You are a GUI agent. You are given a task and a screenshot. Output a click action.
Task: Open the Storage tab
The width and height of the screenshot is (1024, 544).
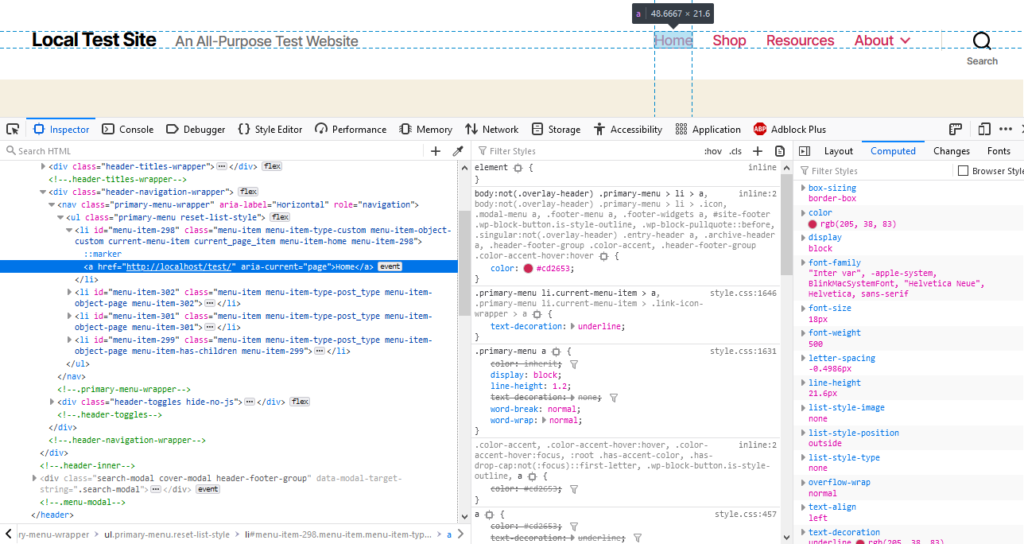pos(556,129)
